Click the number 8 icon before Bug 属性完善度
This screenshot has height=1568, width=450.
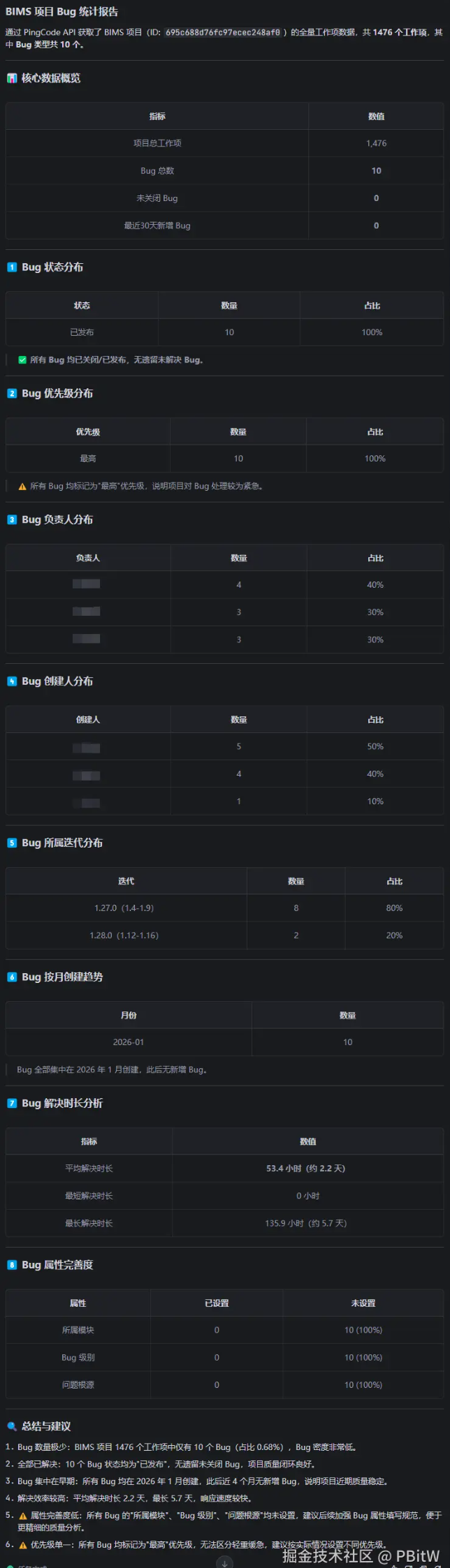[11, 1265]
